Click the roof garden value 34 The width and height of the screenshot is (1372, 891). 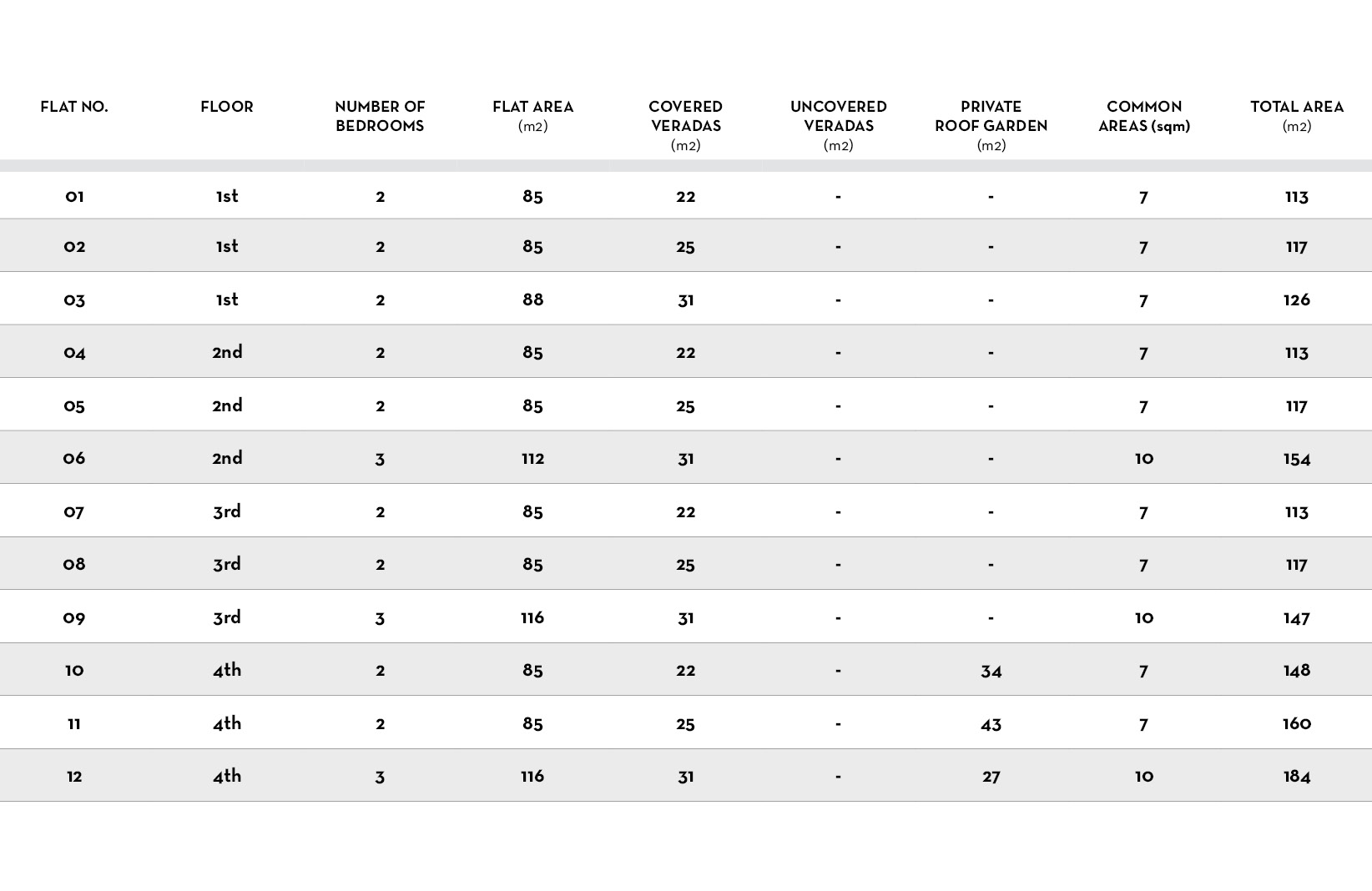pos(991,671)
